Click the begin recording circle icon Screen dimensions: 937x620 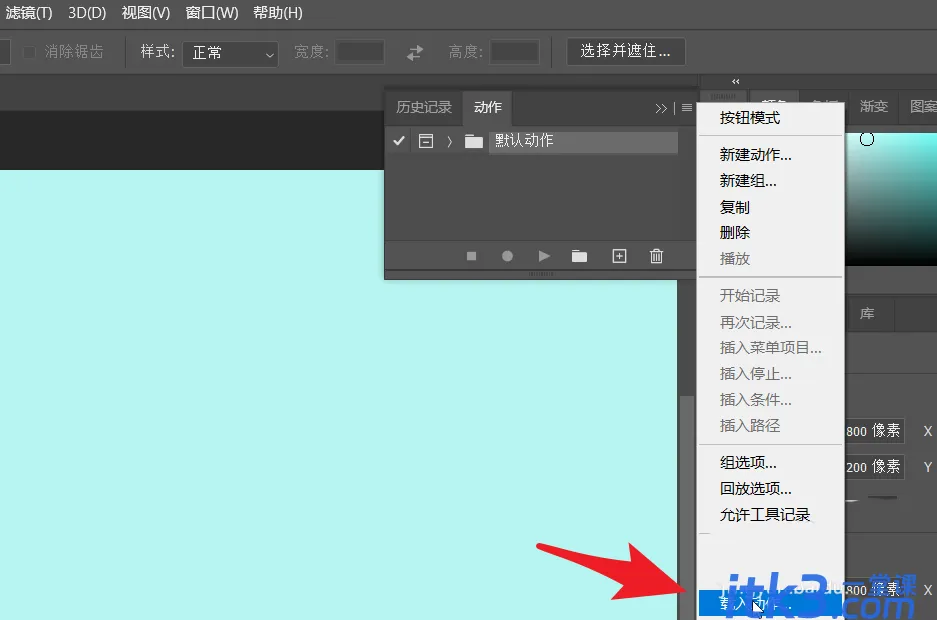(507, 256)
